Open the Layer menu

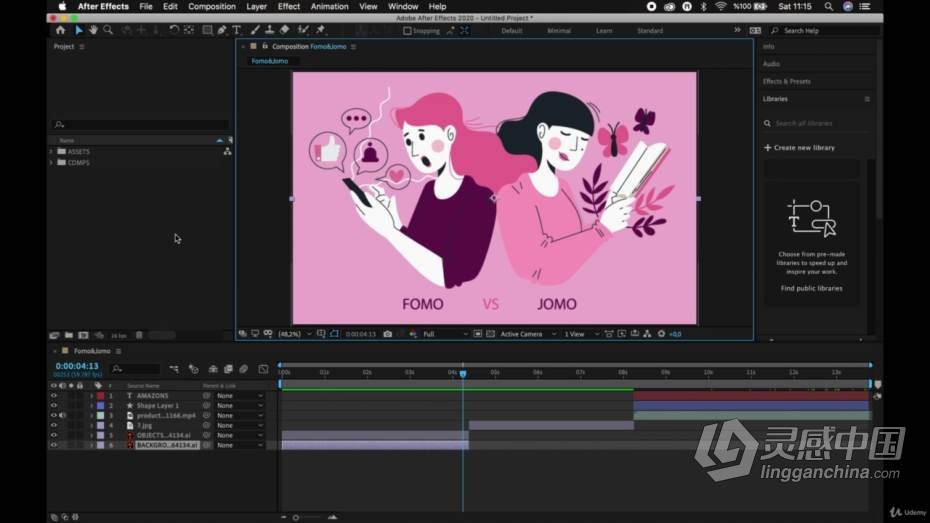(256, 7)
